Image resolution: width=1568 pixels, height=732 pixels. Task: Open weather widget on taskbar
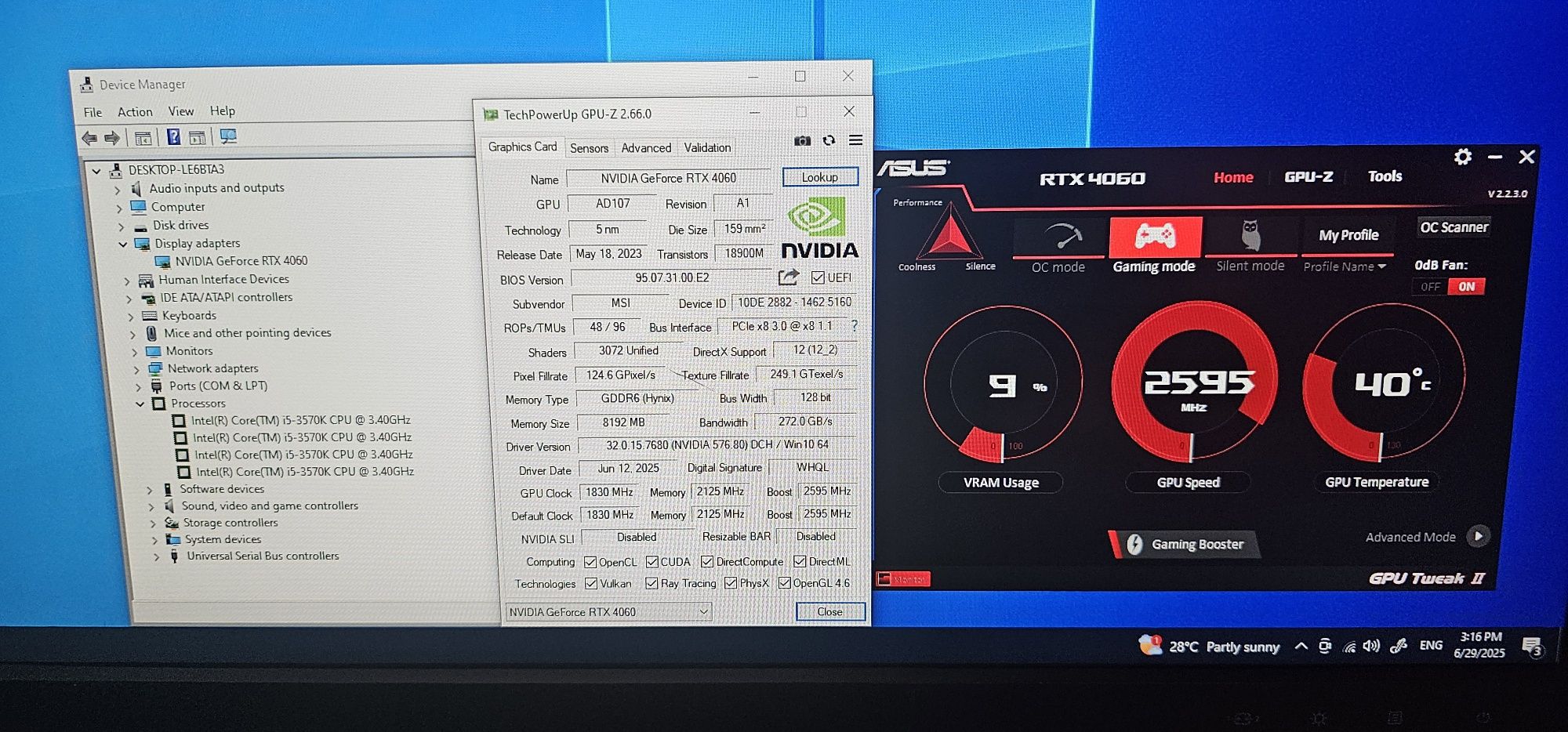1210,647
